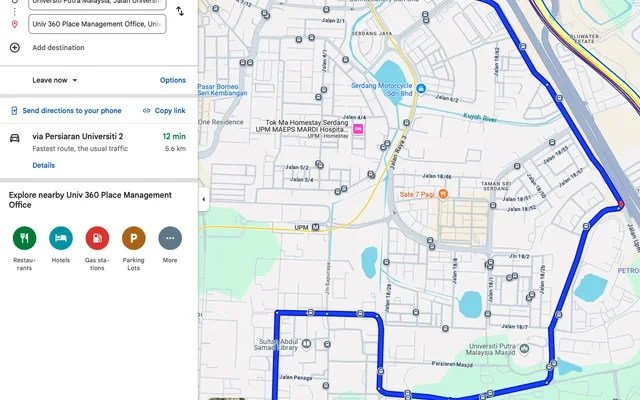Search nearby Gas stations
Viewport: 640px width, 400px height.
[x=97, y=238]
